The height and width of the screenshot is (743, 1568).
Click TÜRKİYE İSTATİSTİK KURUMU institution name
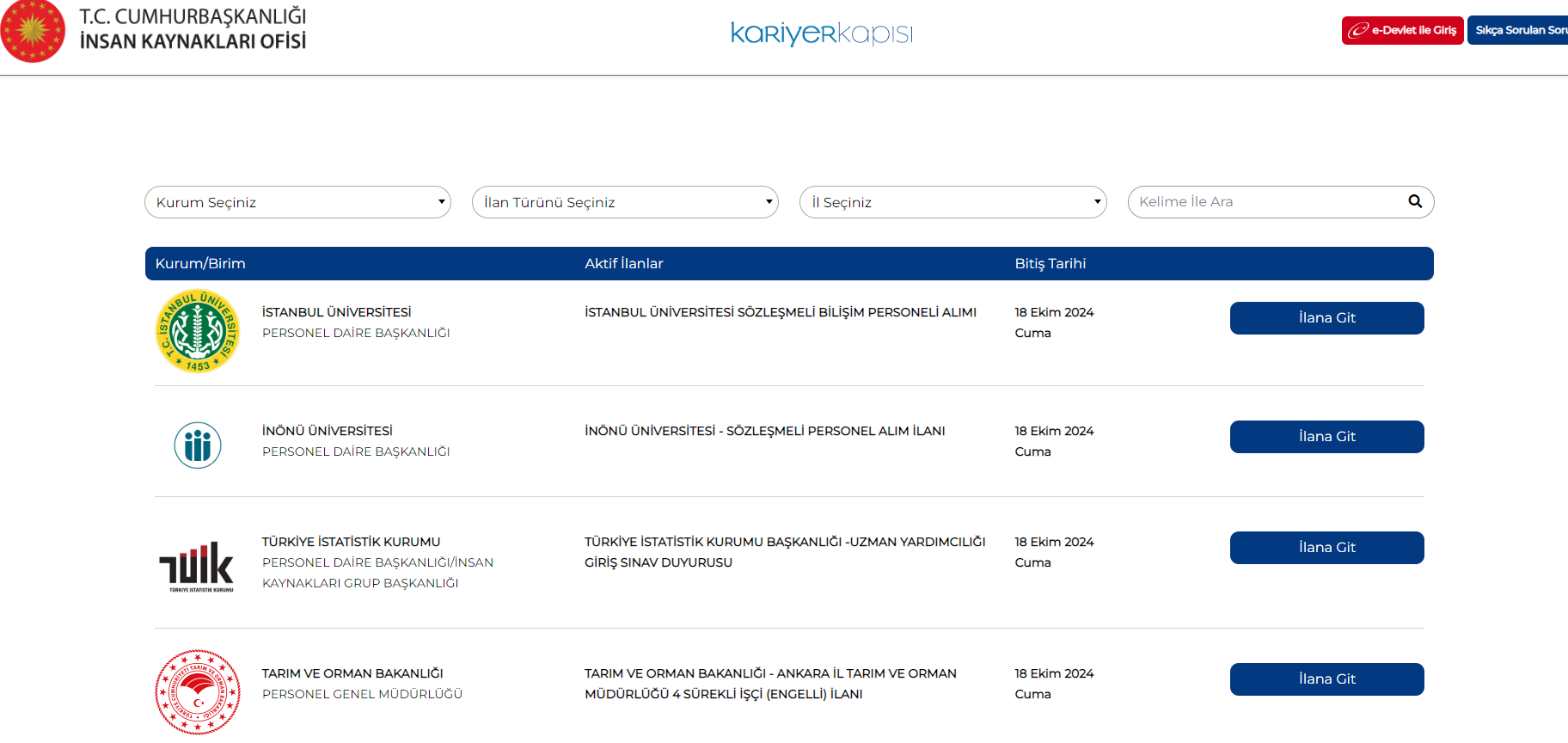tap(351, 542)
